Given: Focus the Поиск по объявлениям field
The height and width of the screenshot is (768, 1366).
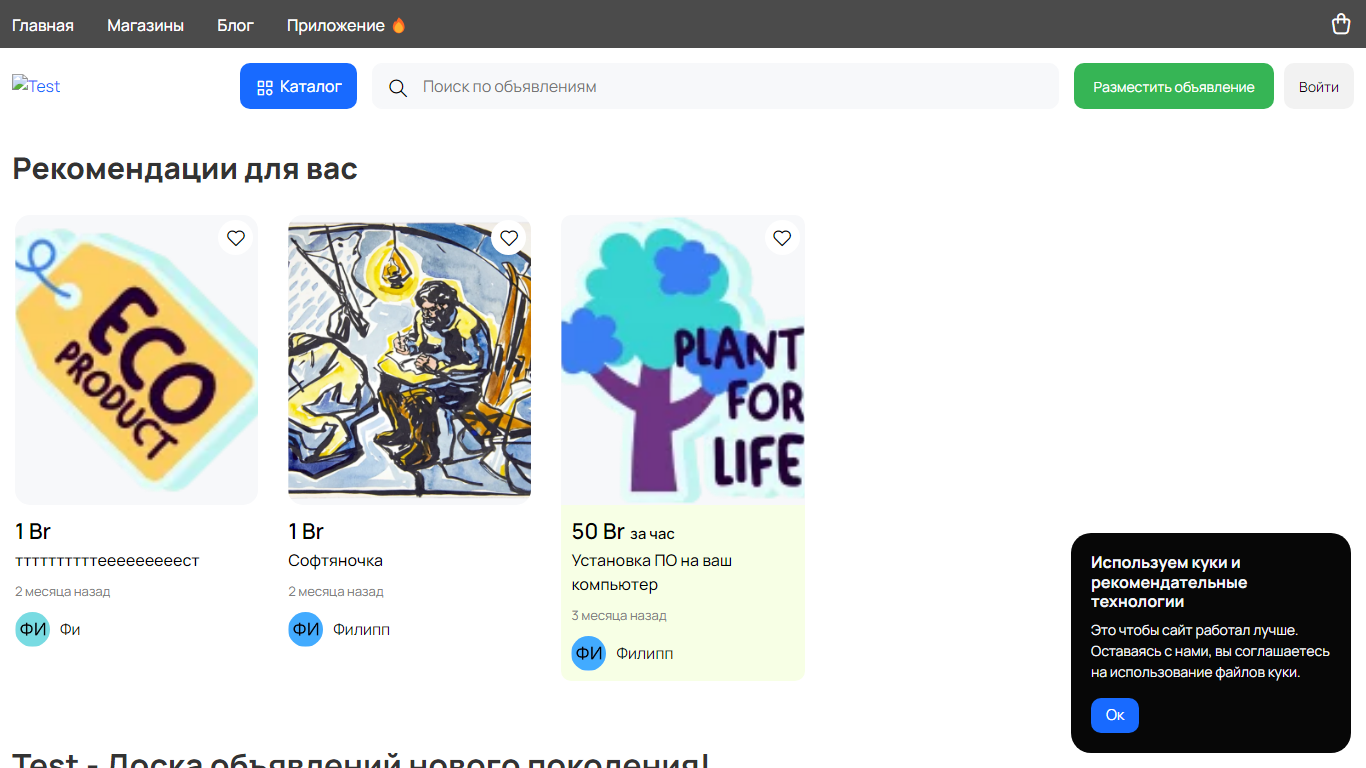Looking at the screenshot, I should 715,86.
